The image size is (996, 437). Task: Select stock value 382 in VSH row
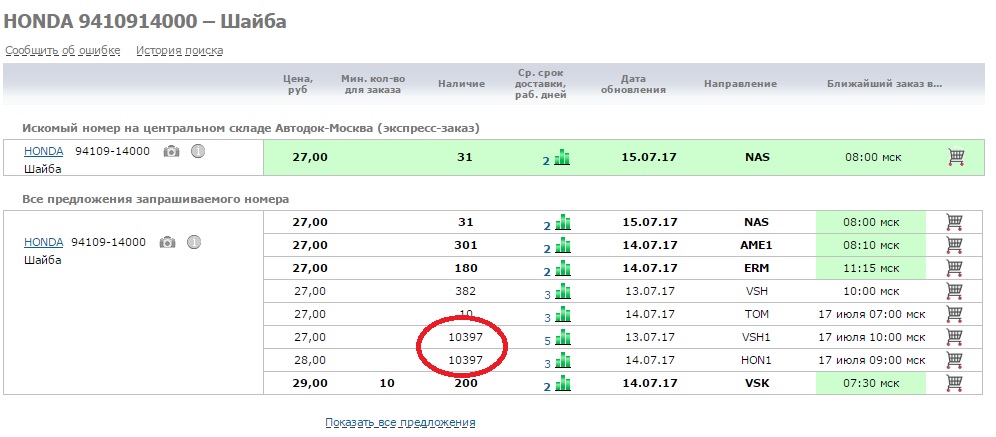click(466, 292)
